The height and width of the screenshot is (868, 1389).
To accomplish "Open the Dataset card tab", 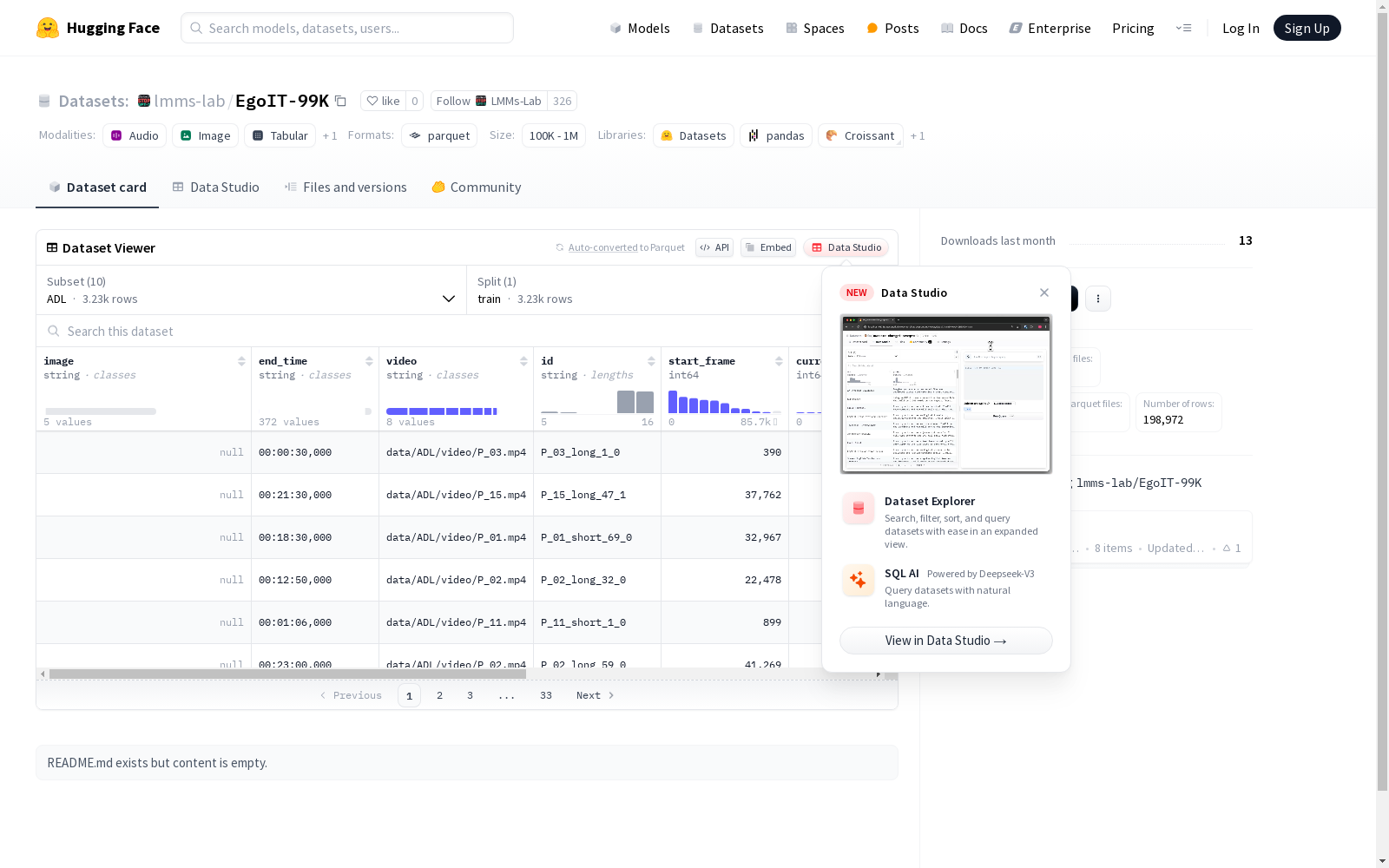I will [x=97, y=187].
